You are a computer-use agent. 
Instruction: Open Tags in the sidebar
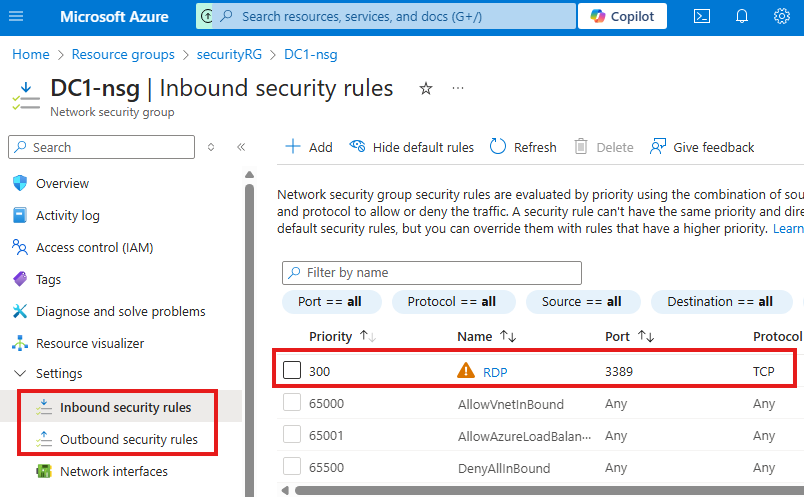tap(48, 280)
